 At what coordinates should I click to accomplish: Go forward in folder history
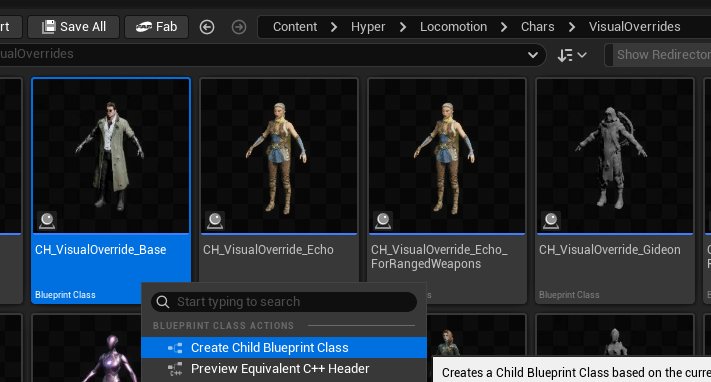pyautogui.click(x=239, y=27)
